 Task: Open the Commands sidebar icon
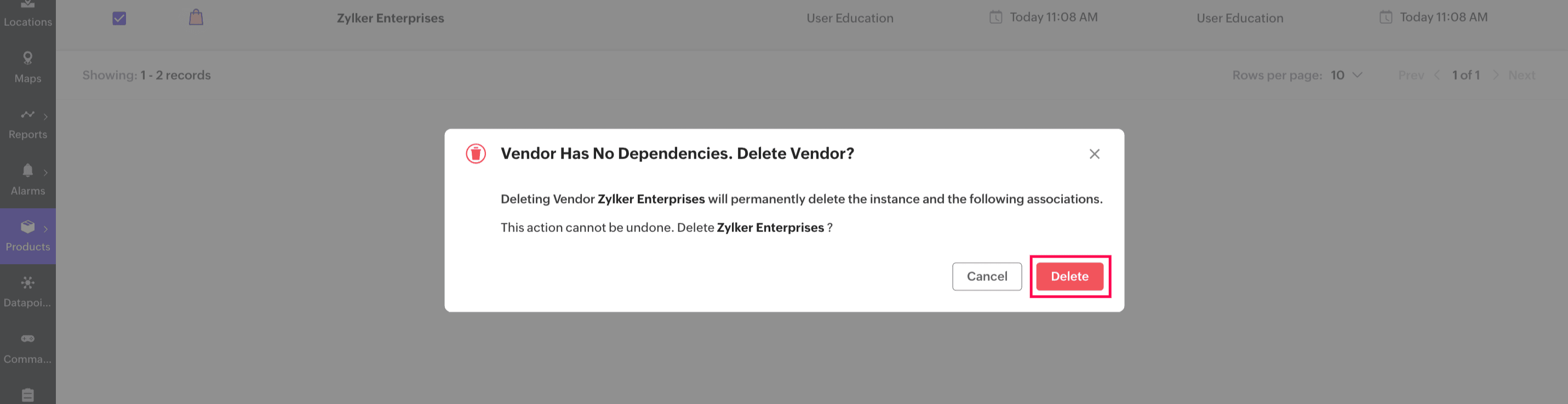pyautogui.click(x=27, y=339)
